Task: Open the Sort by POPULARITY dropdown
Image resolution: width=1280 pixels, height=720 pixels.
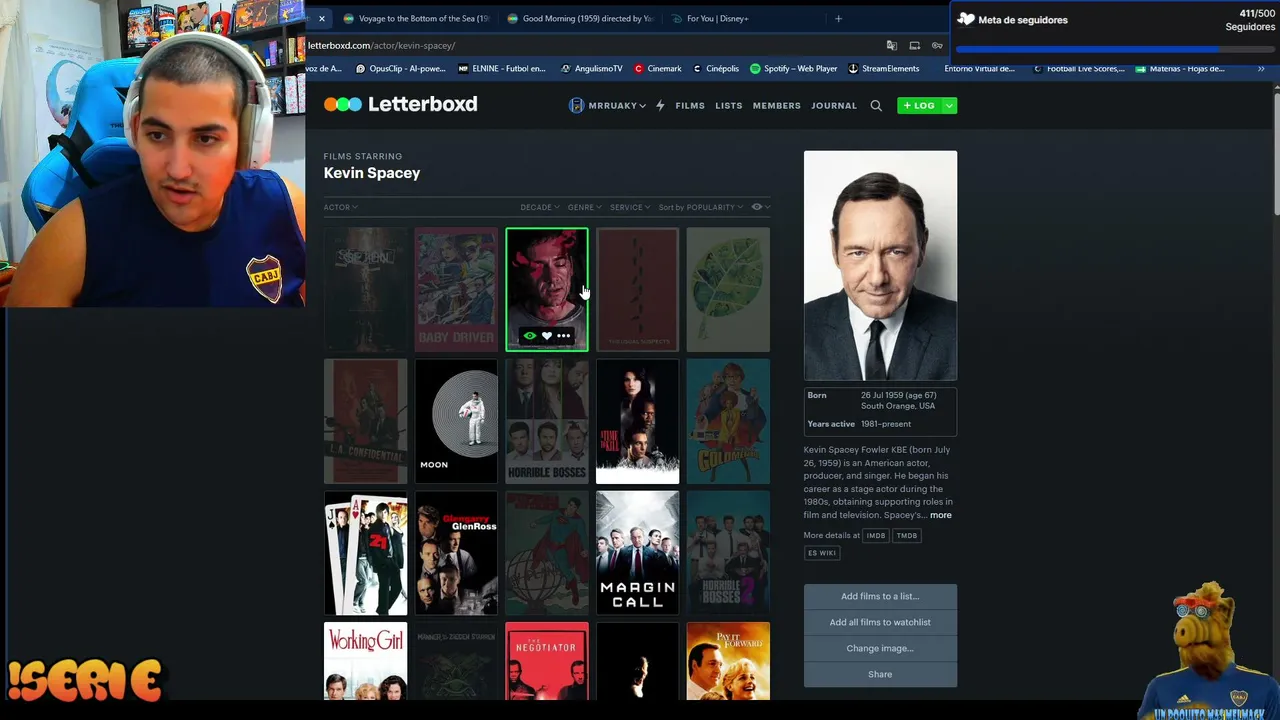Action: coord(701,207)
